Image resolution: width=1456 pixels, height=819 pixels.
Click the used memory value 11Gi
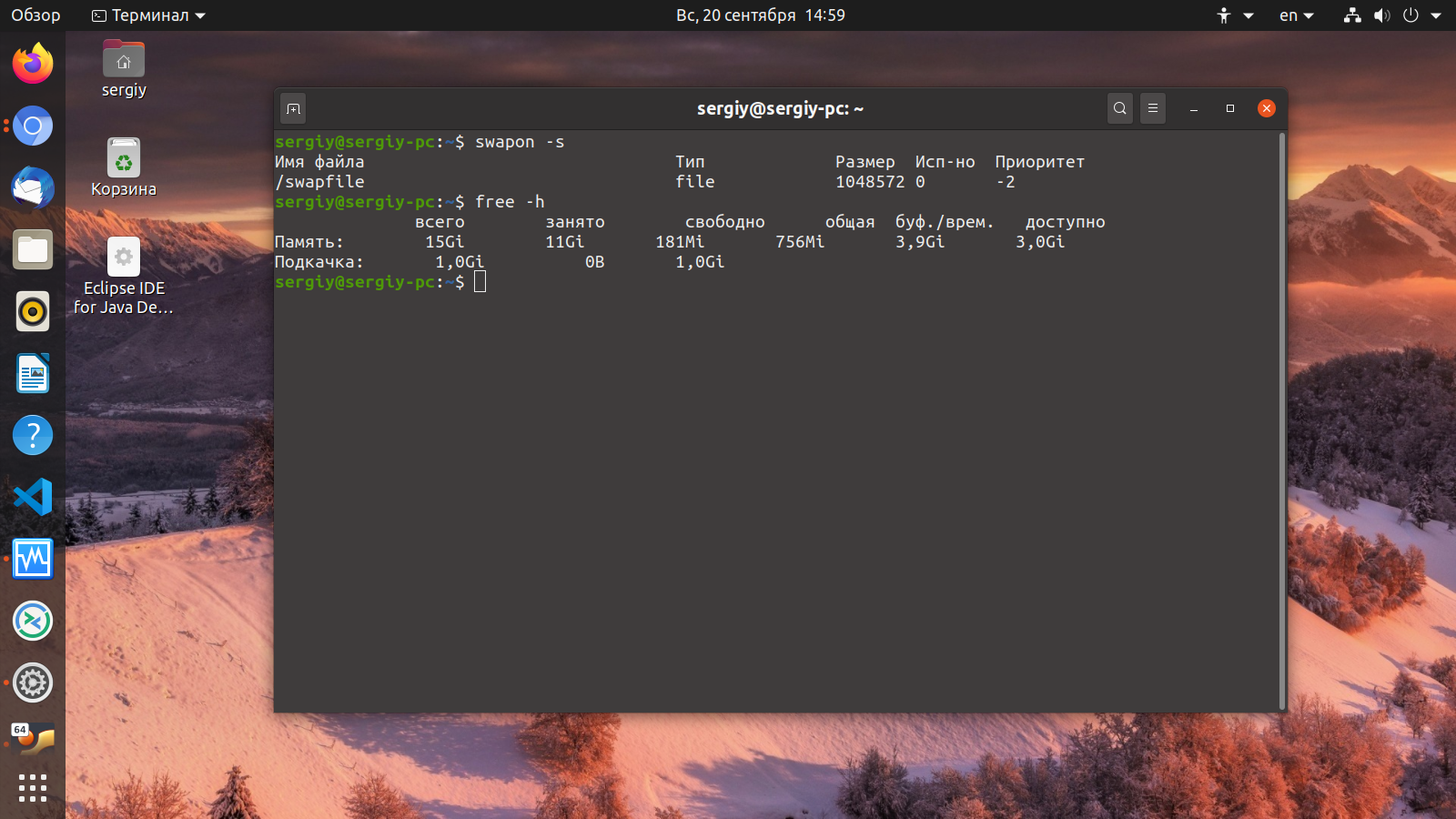tap(565, 242)
